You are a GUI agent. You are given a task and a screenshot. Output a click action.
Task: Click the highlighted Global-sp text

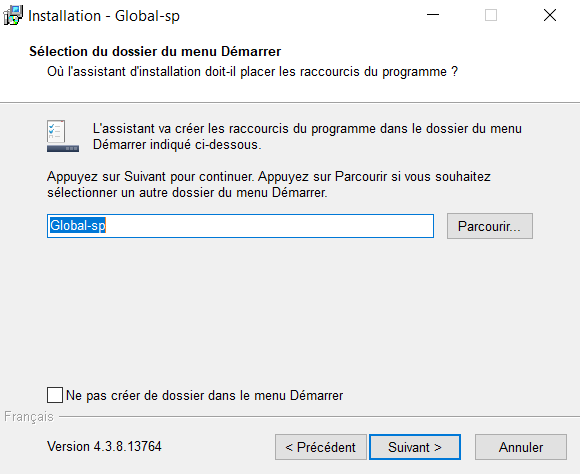click(x=78, y=225)
